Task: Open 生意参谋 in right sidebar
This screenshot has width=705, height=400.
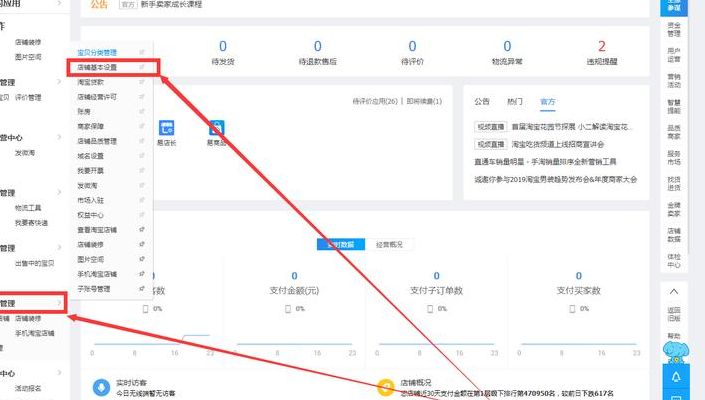Action: pyautogui.click(x=674, y=6)
